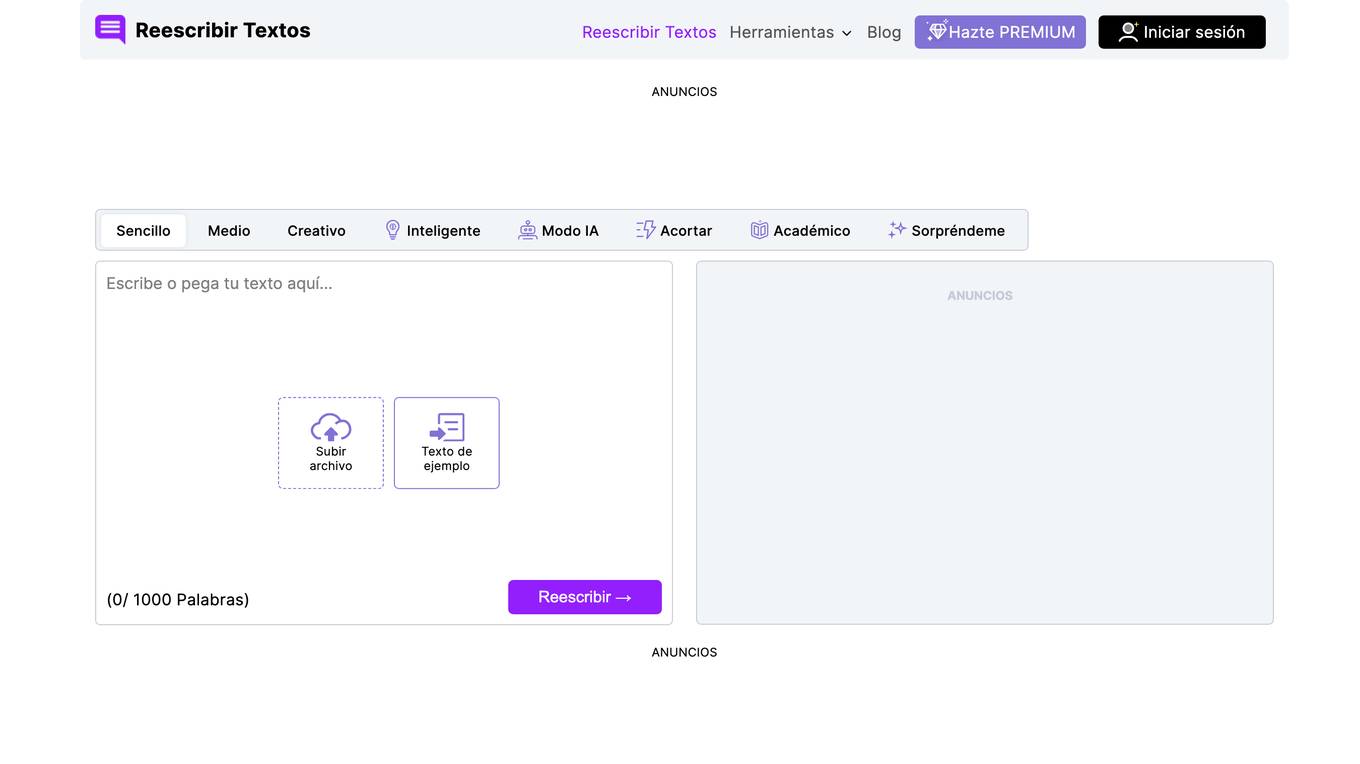Viewport: 1360px width, 764px height.
Task: Click the Reescribir Textos site title
Action: [x=223, y=30]
